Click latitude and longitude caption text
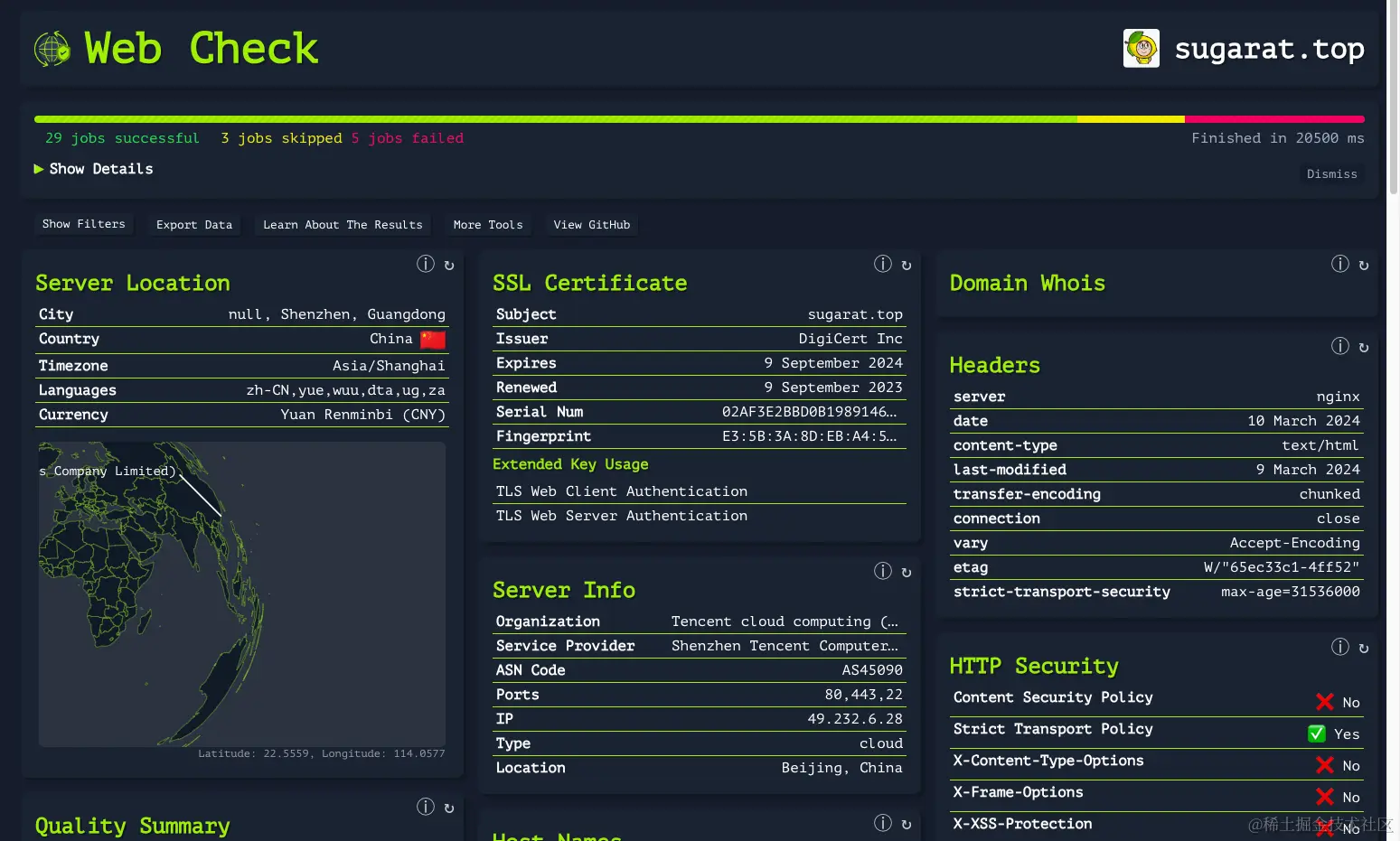 [x=322, y=753]
